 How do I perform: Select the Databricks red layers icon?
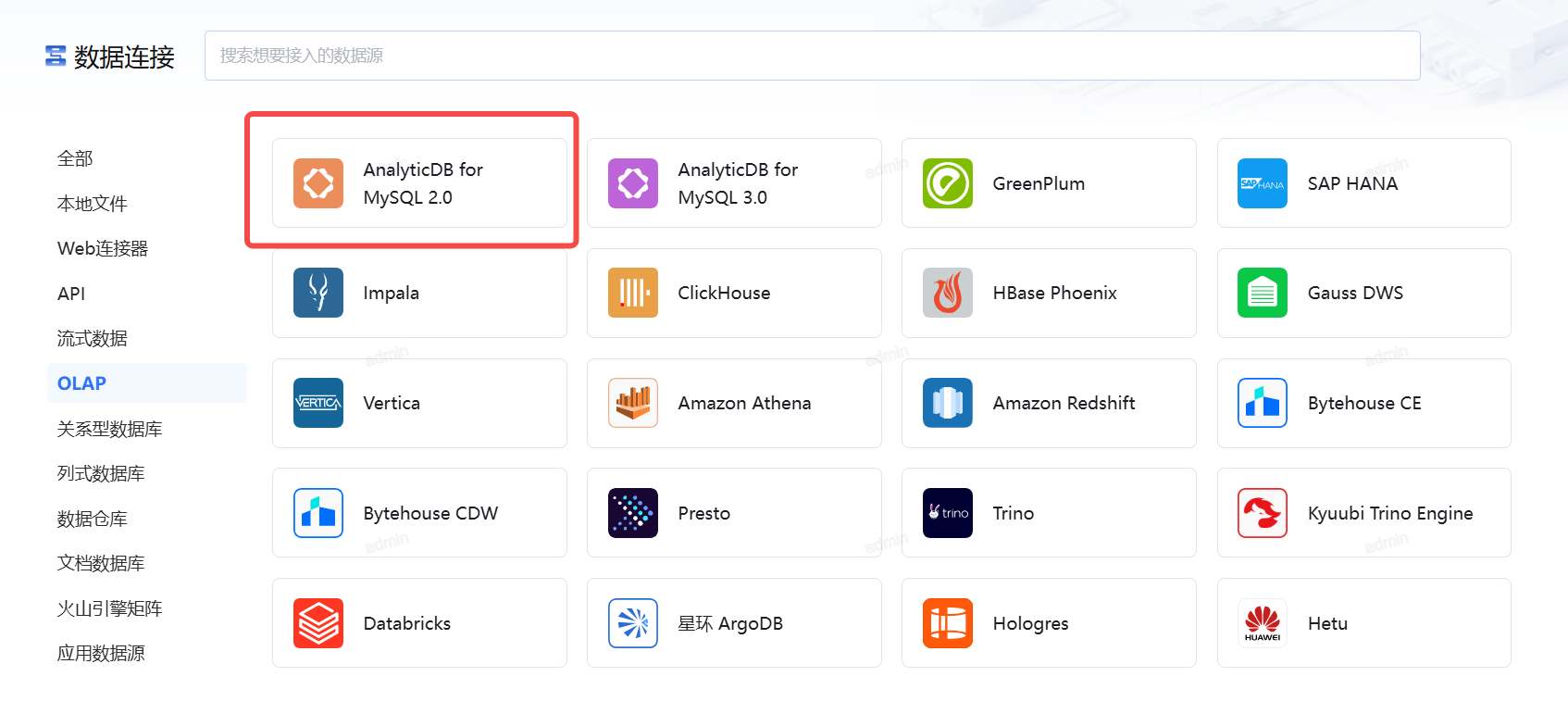(x=317, y=623)
